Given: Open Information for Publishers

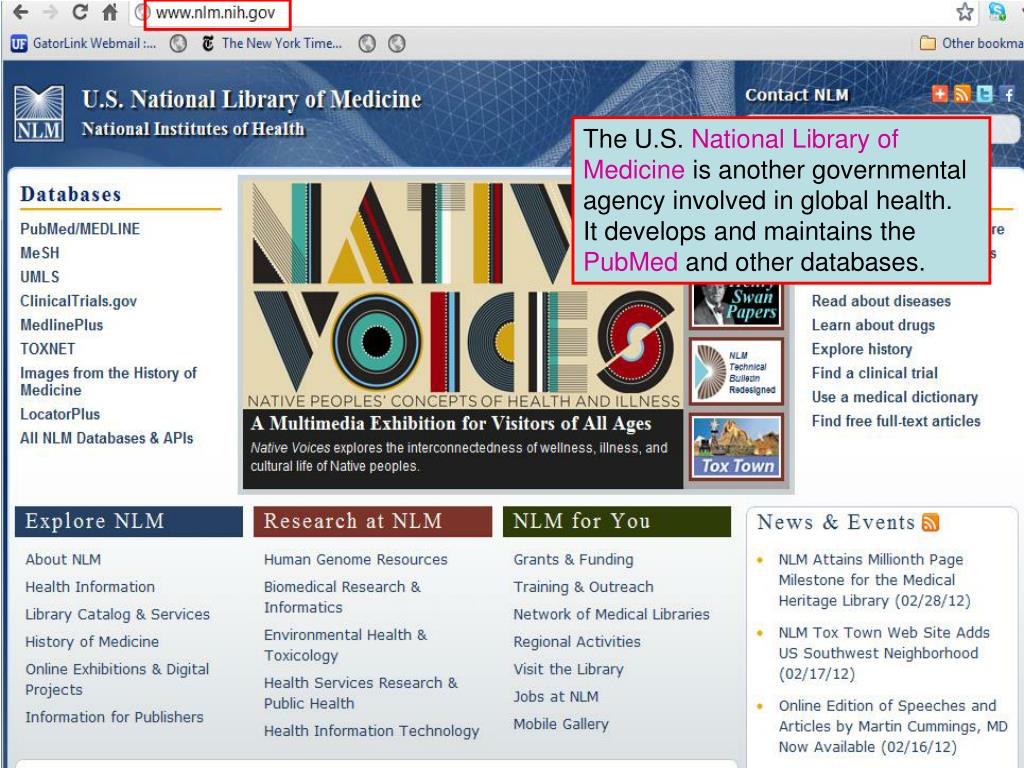Looking at the screenshot, I should pos(114,717).
